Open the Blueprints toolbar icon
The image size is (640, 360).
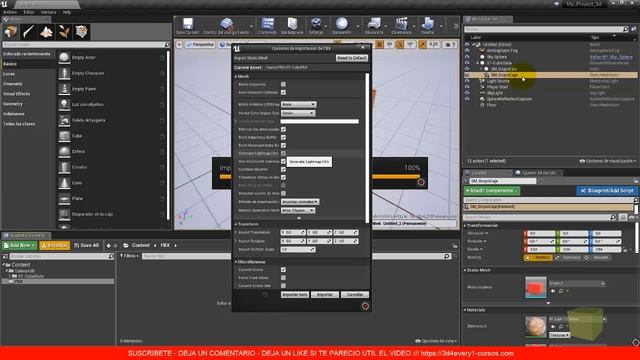[374, 26]
